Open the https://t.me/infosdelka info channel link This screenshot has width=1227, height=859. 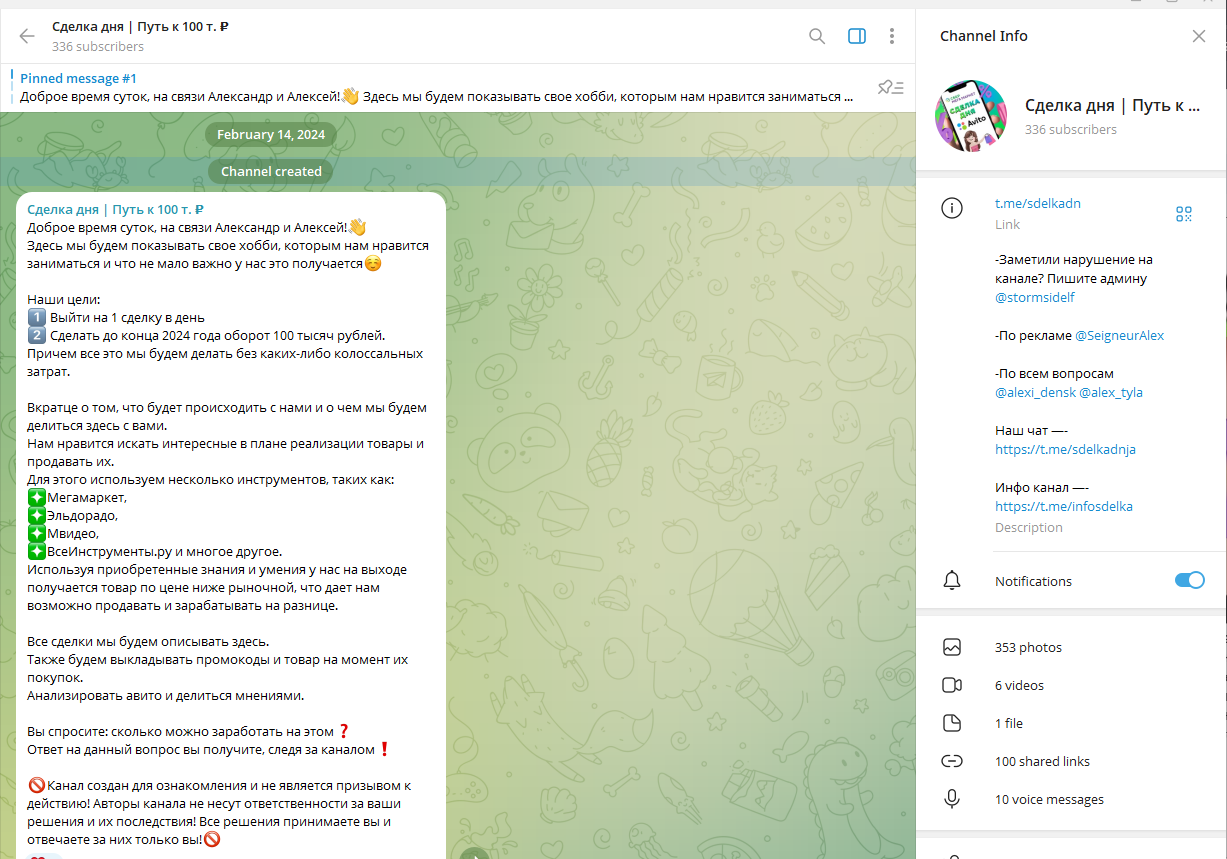pyautogui.click(x=1063, y=507)
